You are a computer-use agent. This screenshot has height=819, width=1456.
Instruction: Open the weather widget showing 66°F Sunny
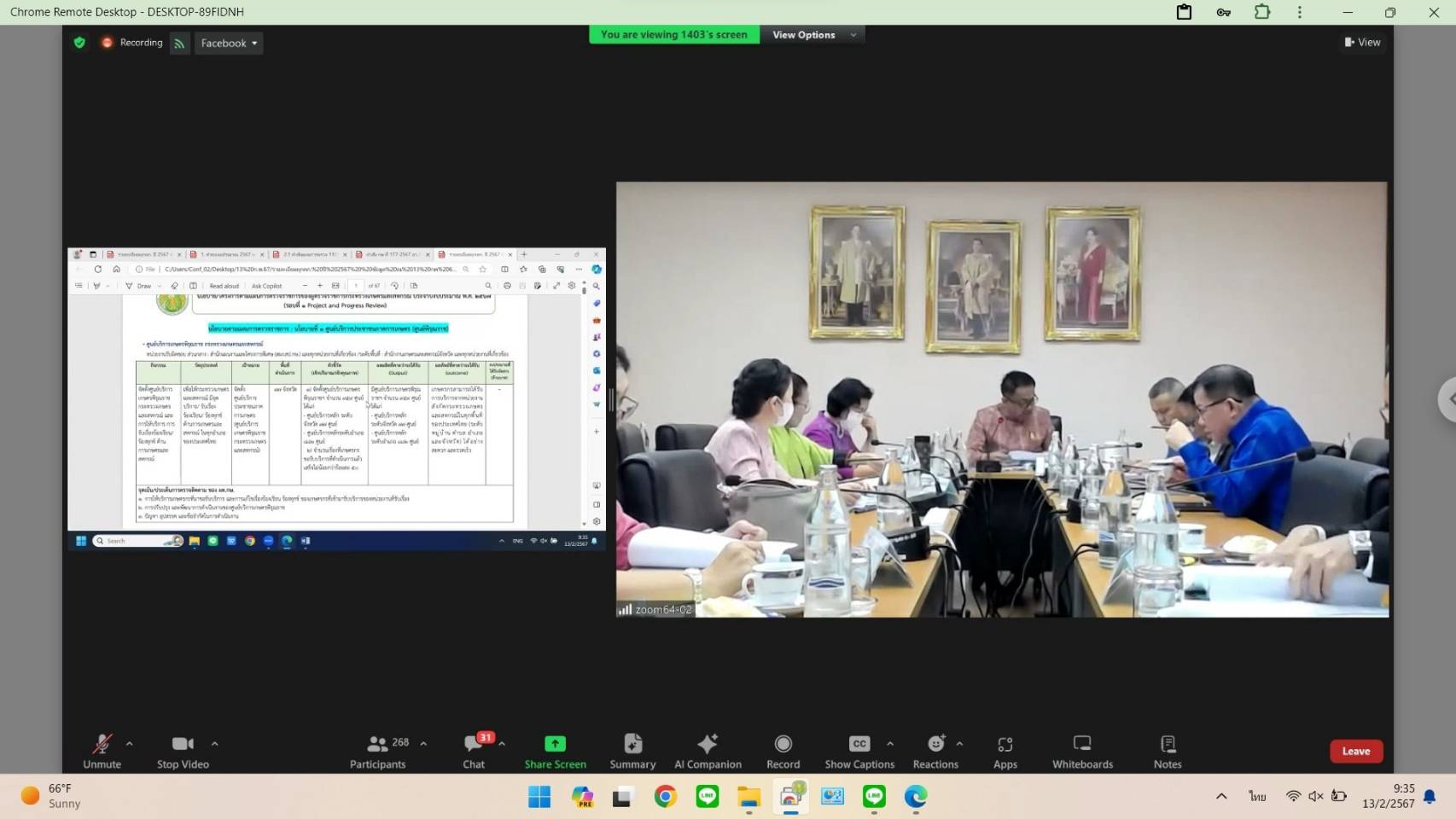(52, 796)
